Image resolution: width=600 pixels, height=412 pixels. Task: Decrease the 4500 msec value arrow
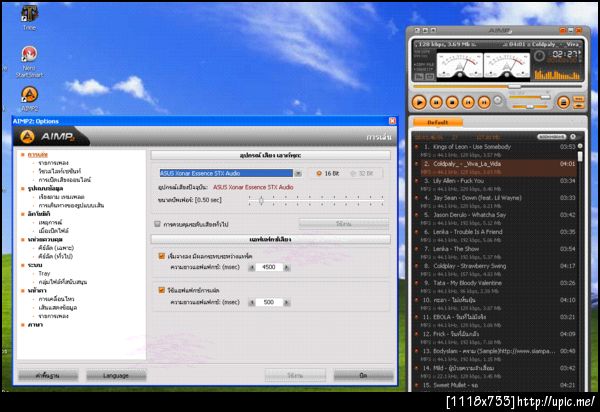tap(251, 267)
